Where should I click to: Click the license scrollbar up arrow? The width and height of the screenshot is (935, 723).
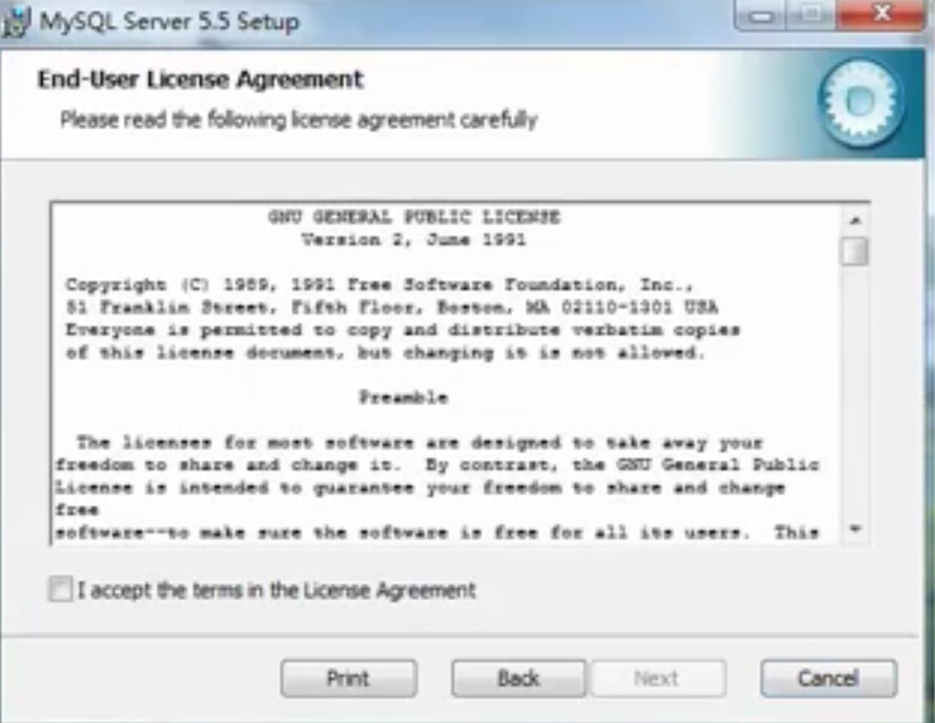coord(855,221)
